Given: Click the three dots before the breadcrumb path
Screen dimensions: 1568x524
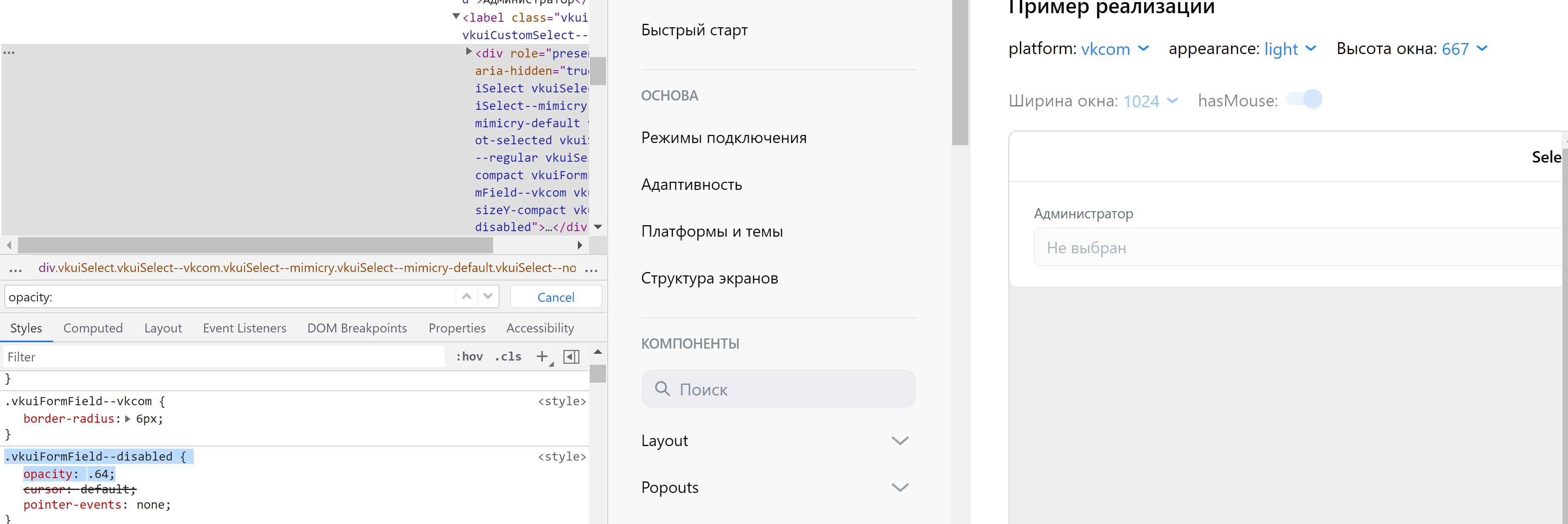Looking at the screenshot, I should coord(16,269).
